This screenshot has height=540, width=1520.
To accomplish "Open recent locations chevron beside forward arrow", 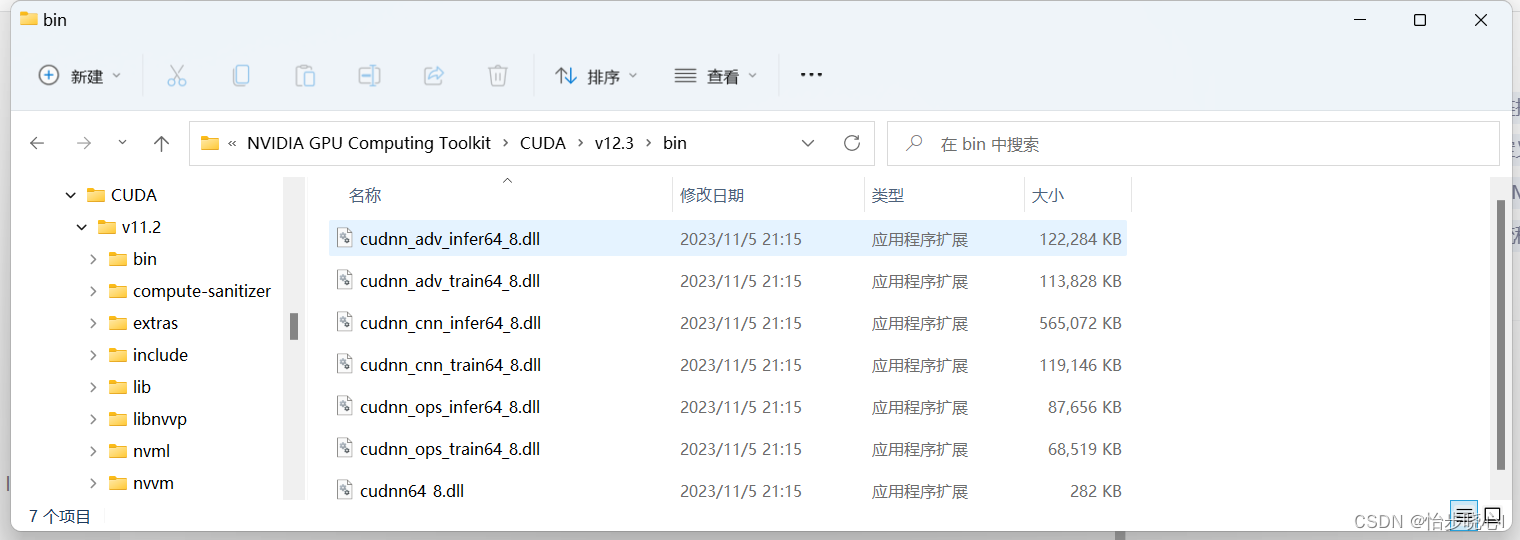I will [122, 143].
